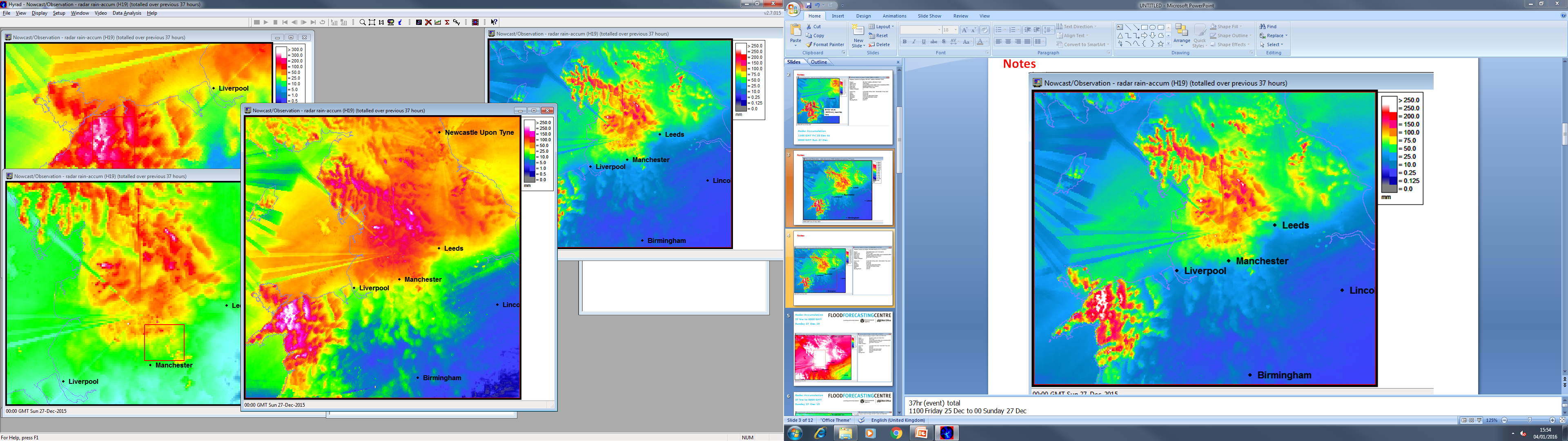
Task: Click the red crossed tools icon in Hyrad toolbar
Action: (428, 22)
